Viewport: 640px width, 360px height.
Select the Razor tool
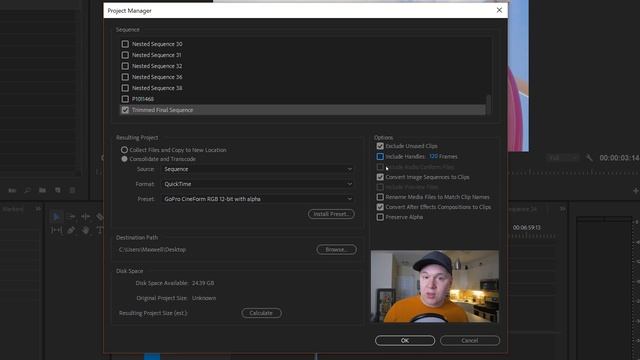99,216
